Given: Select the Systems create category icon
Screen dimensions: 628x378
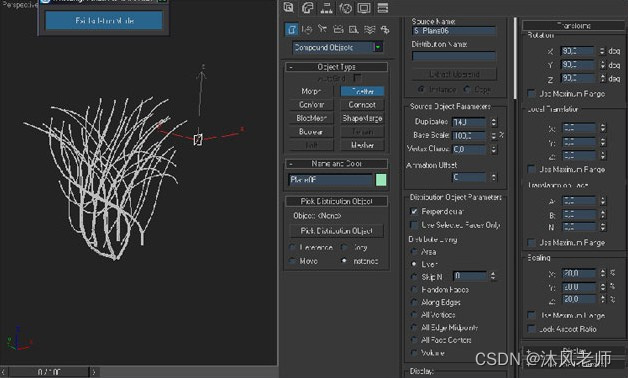Looking at the screenshot, I should (385, 29).
